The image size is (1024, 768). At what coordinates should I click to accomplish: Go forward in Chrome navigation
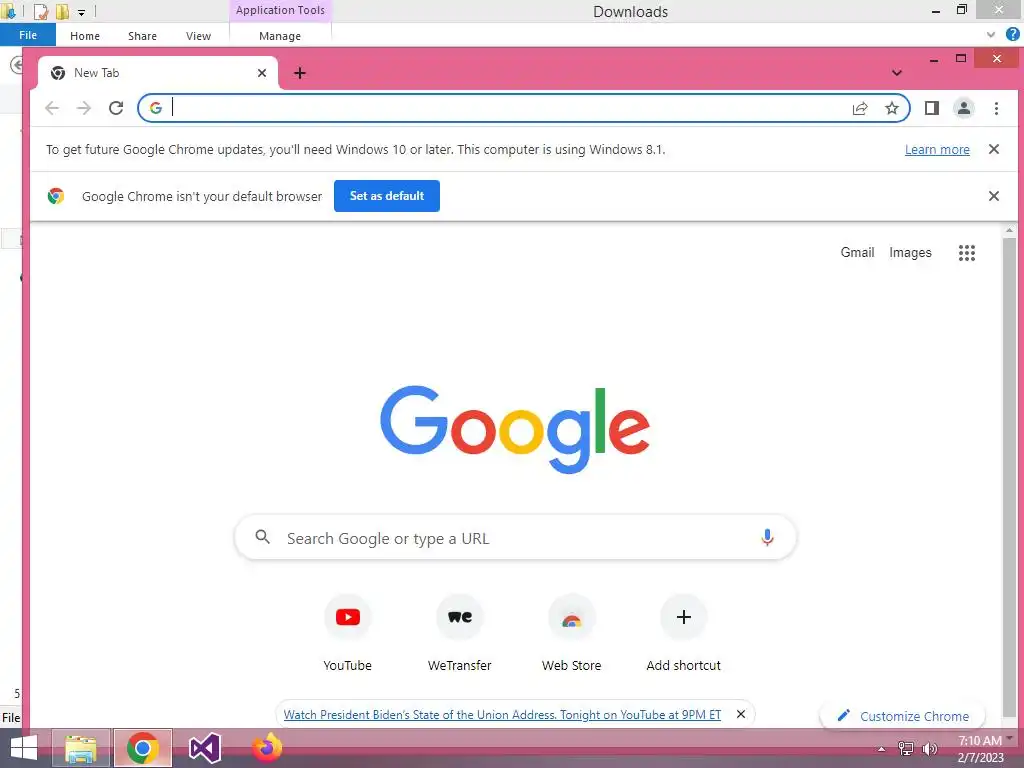pyautogui.click(x=84, y=108)
